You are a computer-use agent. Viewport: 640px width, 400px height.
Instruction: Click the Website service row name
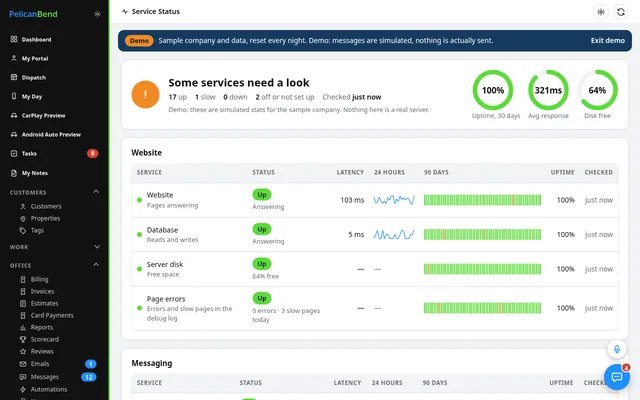160,195
